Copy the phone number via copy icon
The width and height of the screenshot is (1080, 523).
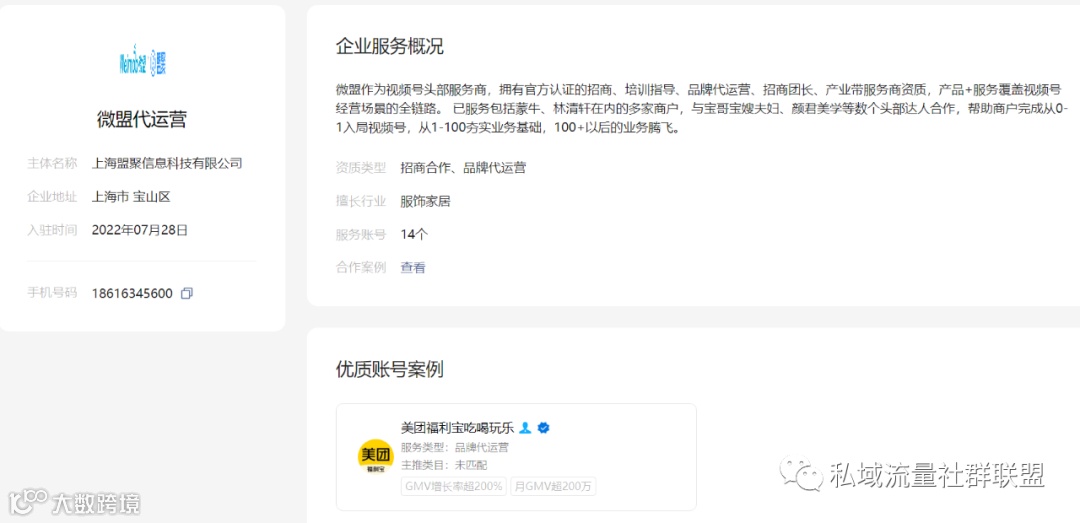click(x=187, y=294)
